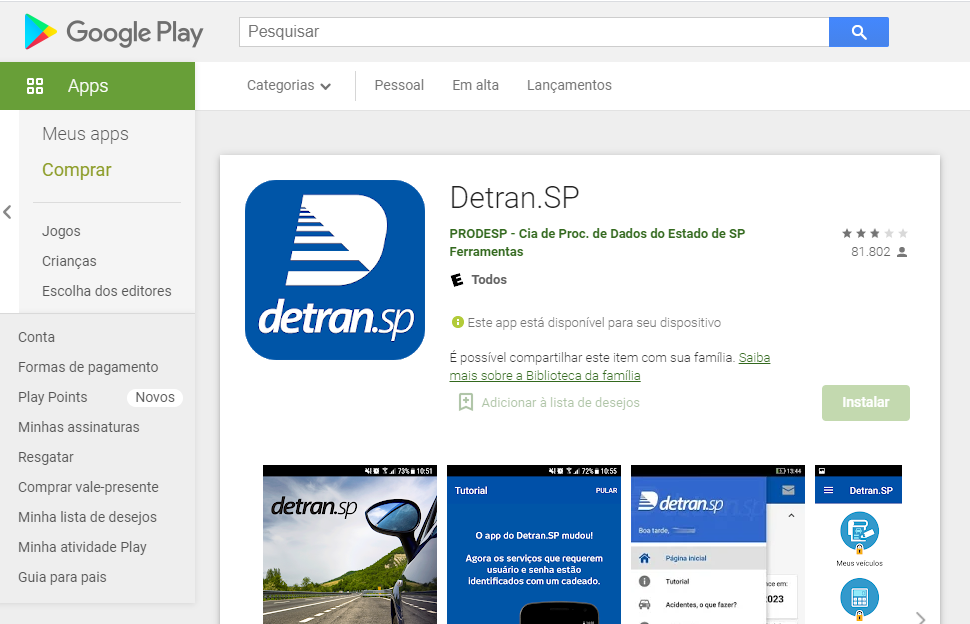Open the Em alta tab
This screenshot has width=970, height=624.
pos(475,85)
